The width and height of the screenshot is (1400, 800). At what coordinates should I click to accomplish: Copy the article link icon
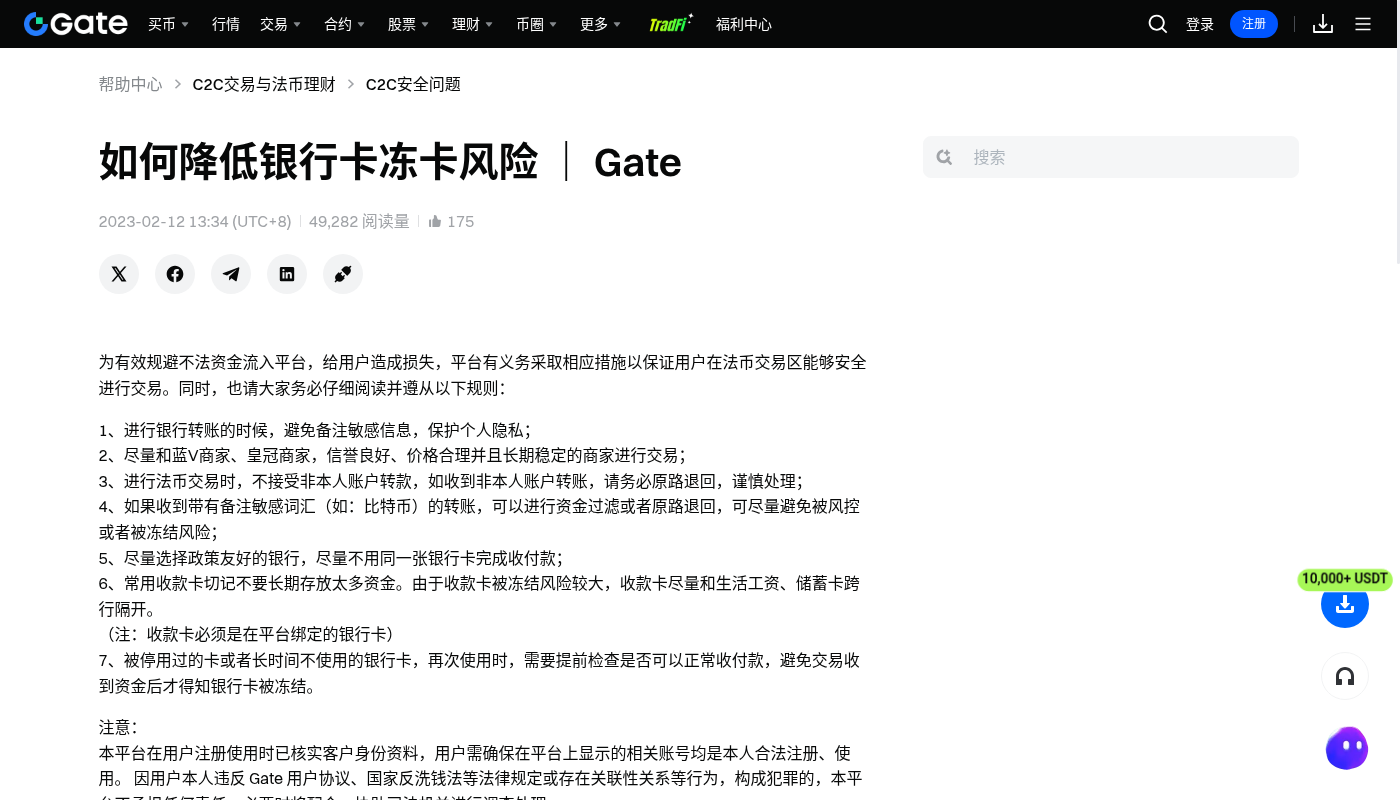tap(343, 274)
